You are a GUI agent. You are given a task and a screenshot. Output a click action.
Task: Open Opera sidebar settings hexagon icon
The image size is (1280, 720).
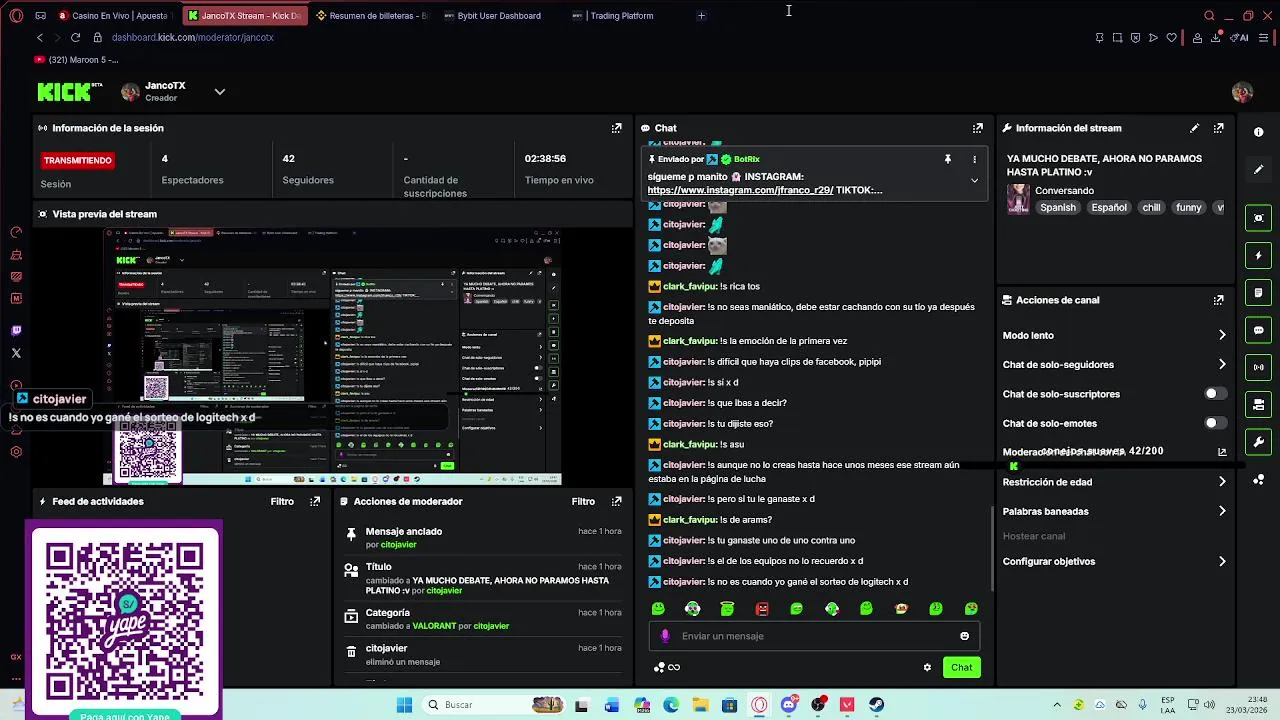coord(16,452)
